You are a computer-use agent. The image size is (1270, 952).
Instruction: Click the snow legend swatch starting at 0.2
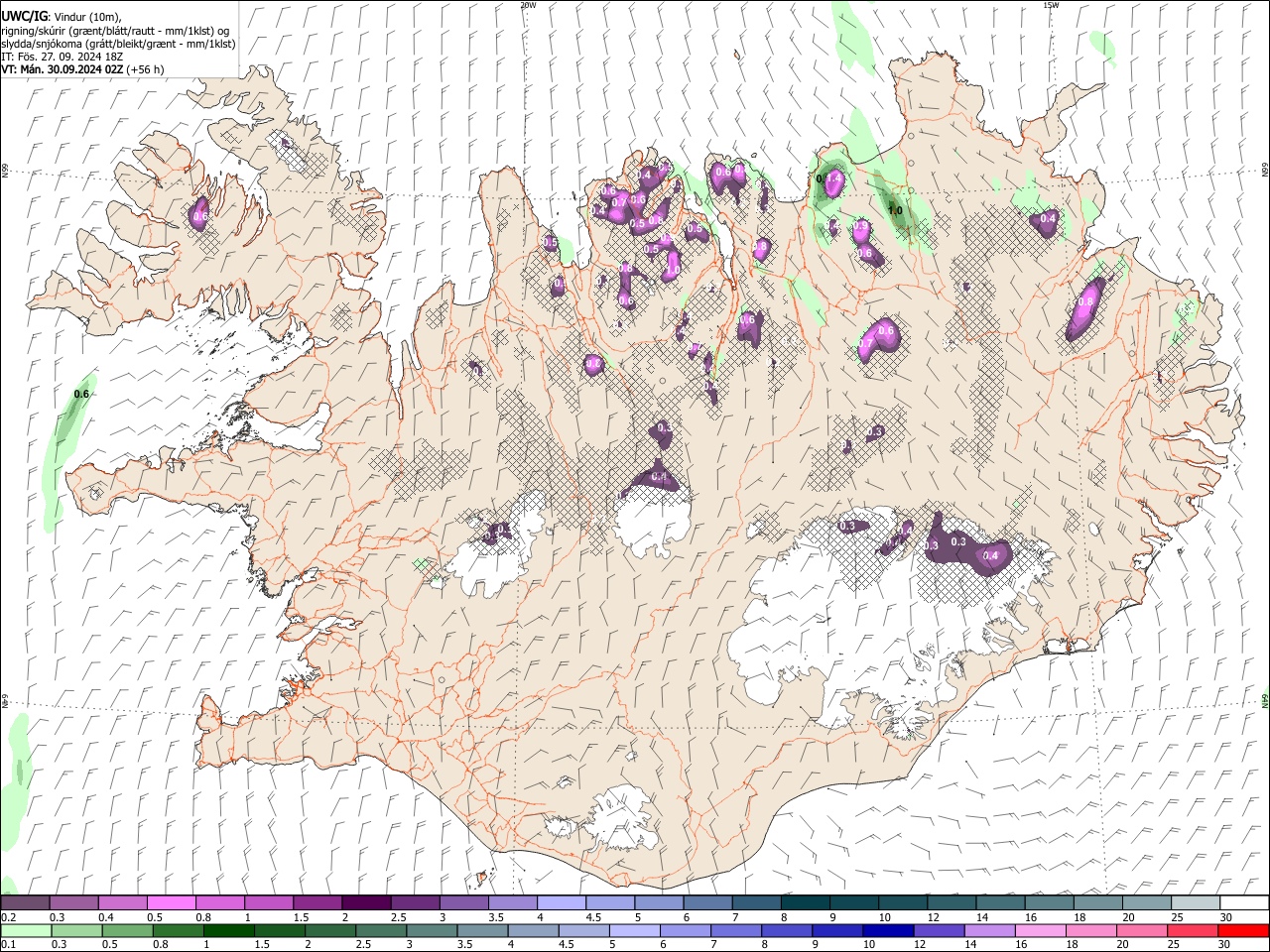point(25,902)
